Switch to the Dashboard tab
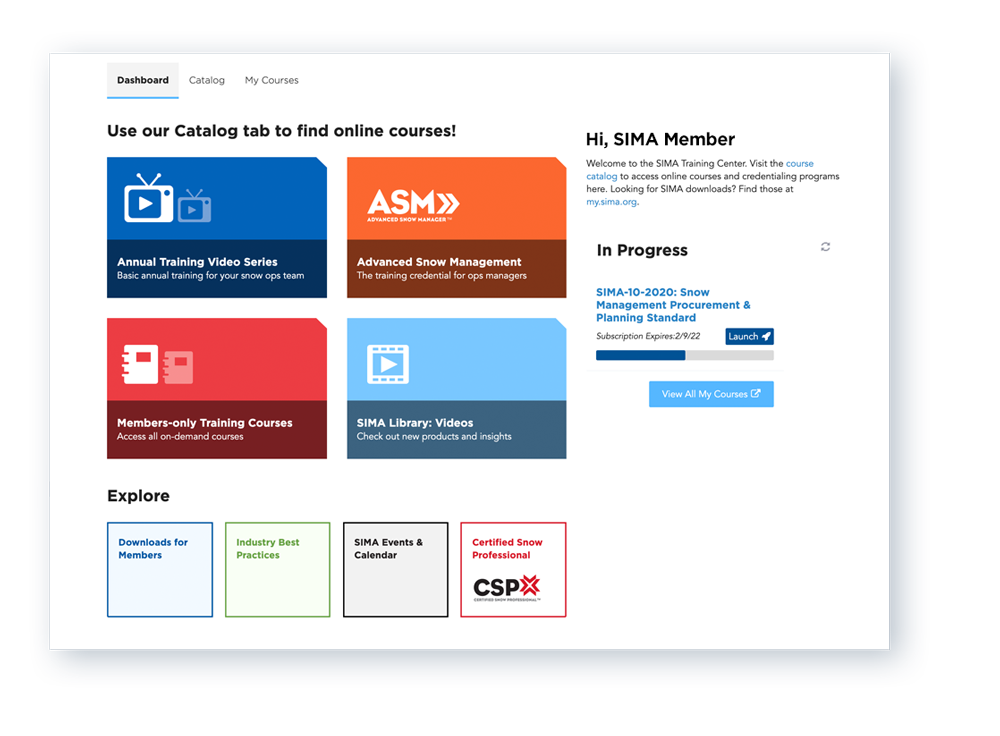The width and height of the screenshot is (1000, 736). [143, 80]
